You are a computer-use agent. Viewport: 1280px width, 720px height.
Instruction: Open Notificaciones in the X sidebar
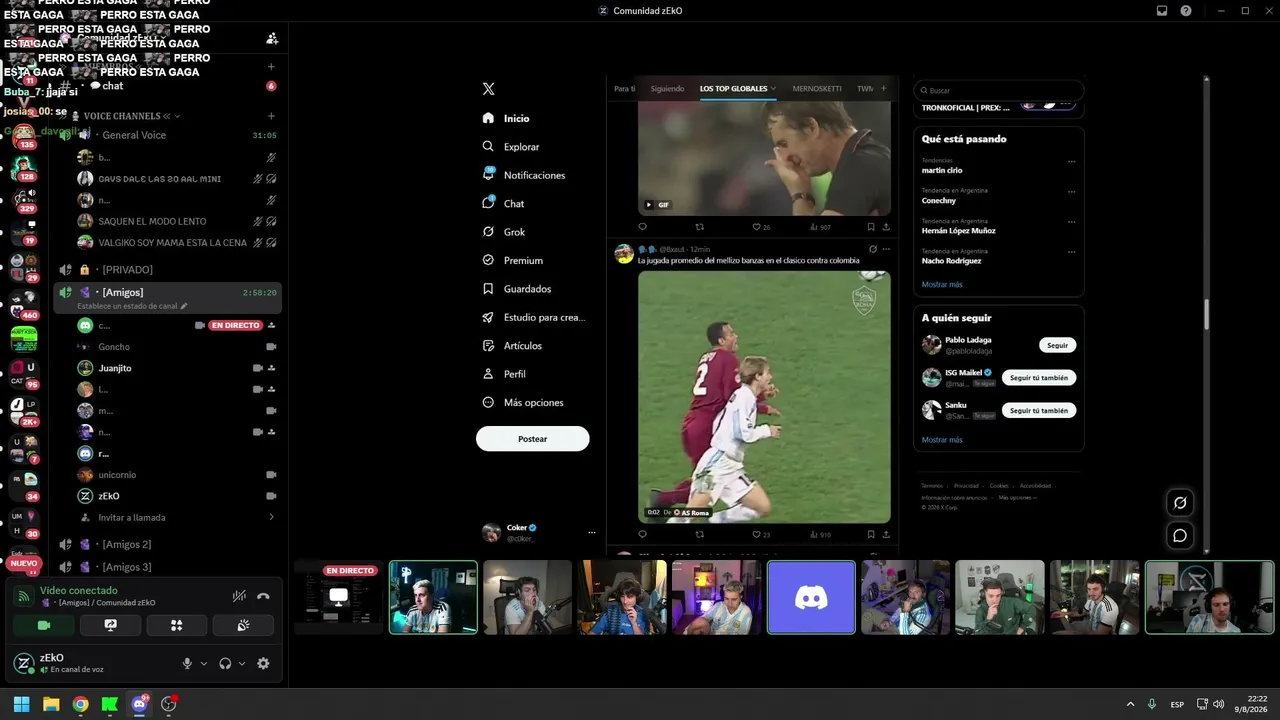(524, 175)
